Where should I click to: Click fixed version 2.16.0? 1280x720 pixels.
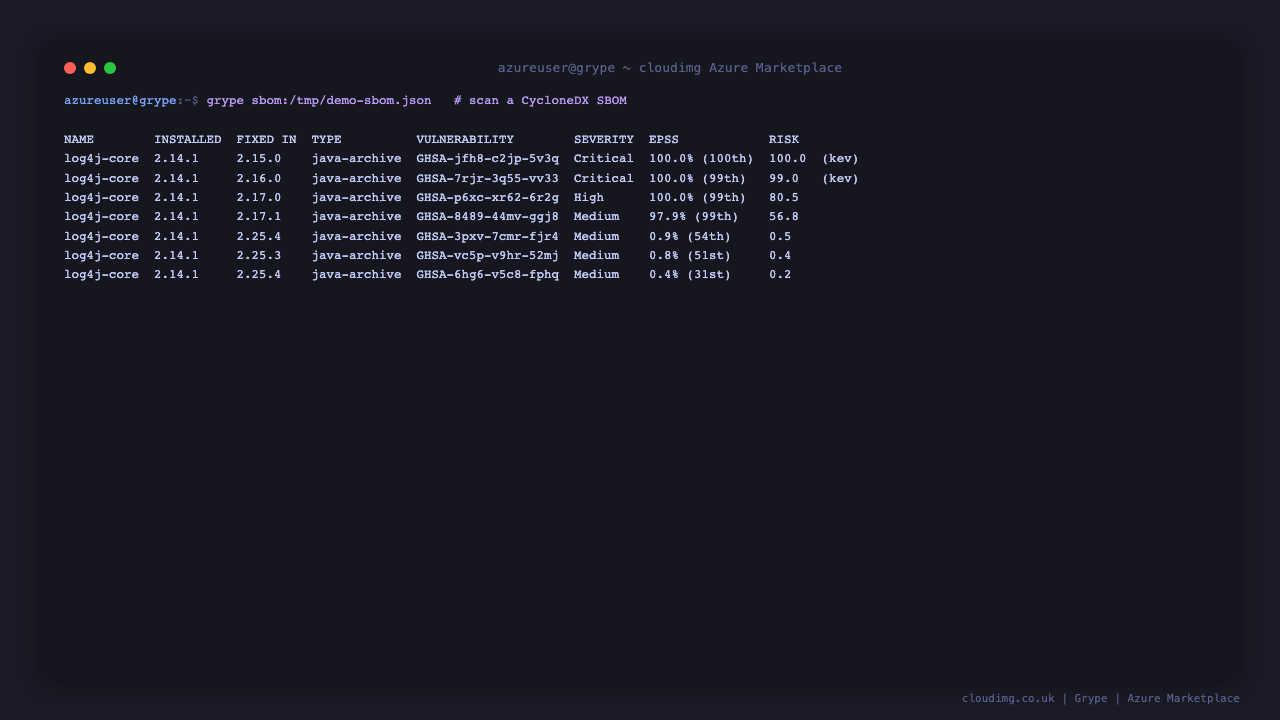(x=259, y=179)
